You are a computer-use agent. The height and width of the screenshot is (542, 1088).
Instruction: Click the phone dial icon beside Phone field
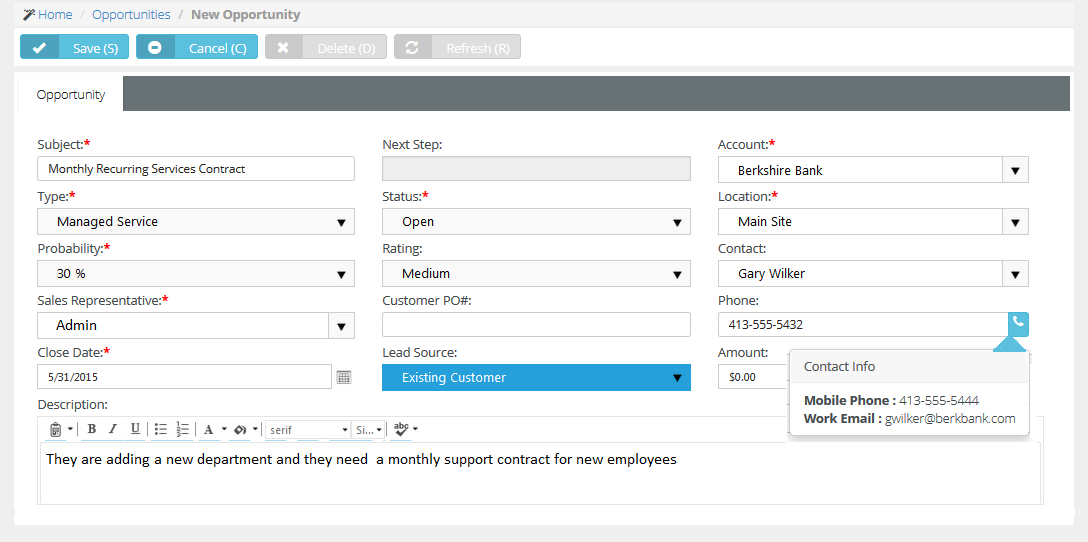(1018, 324)
